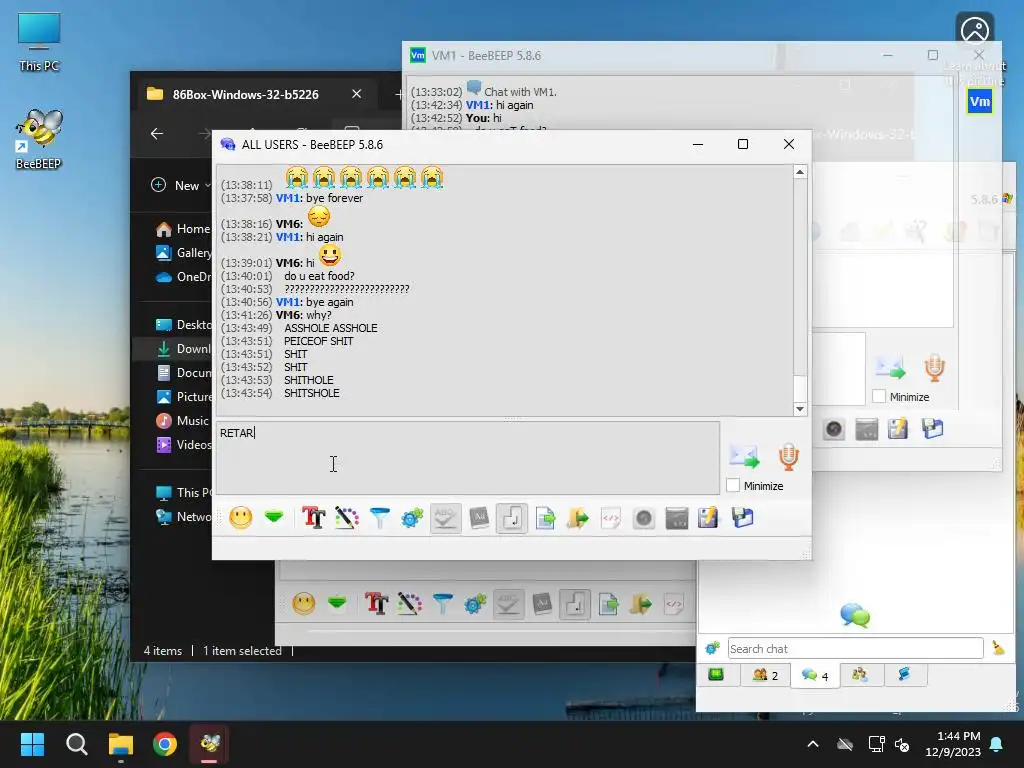The width and height of the screenshot is (1024, 768).
Task: Click Search chat field in BeeBEEP main window
Action: pyautogui.click(x=856, y=648)
